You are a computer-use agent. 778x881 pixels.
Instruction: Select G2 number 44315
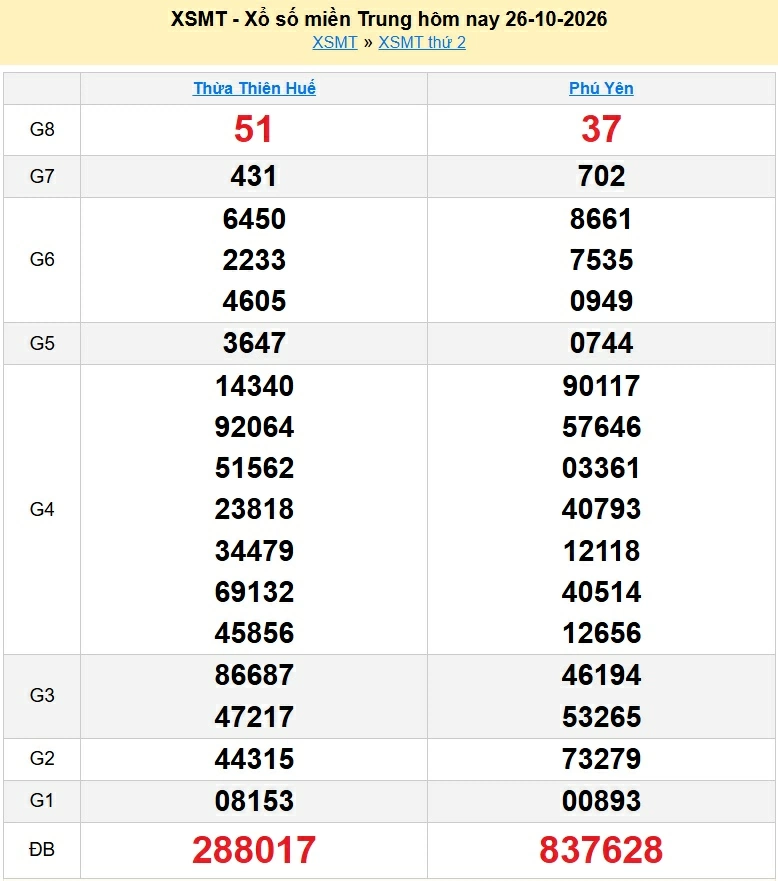tap(254, 759)
